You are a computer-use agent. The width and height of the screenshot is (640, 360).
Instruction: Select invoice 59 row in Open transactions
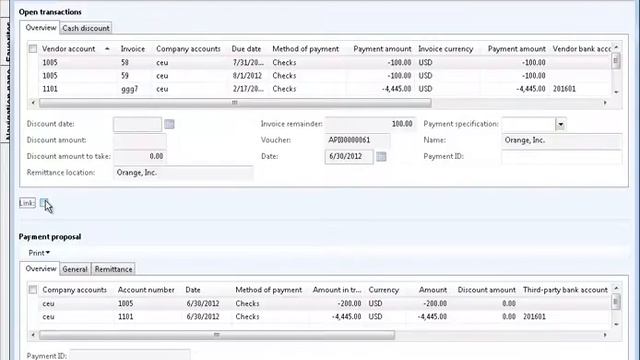pyautogui.click(x=320, y=76)
